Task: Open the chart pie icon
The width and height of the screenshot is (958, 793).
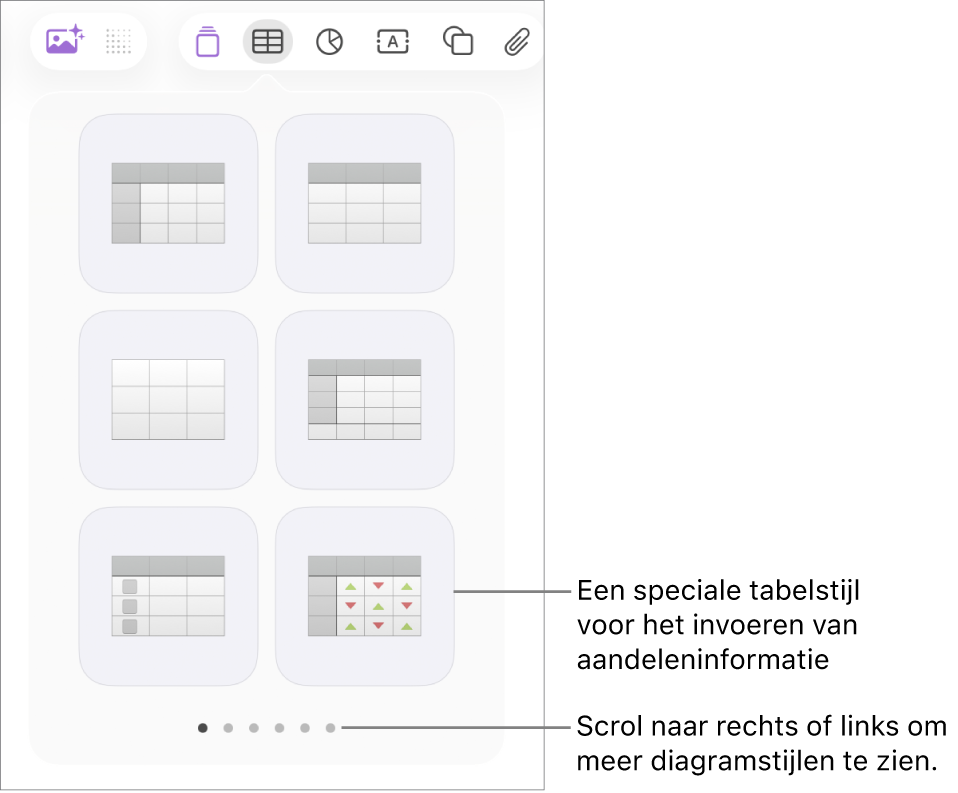Action: click(x=329, y=42)
